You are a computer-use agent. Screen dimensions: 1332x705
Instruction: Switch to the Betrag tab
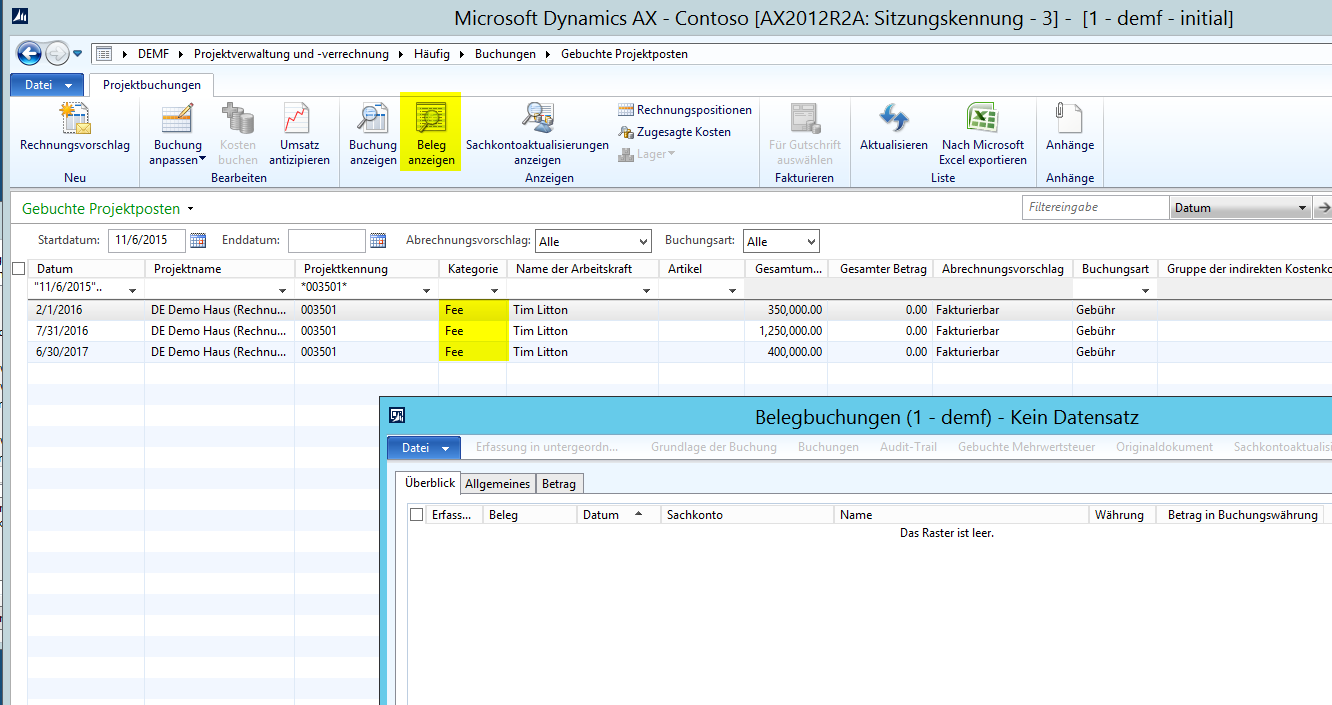pos(559,484)
